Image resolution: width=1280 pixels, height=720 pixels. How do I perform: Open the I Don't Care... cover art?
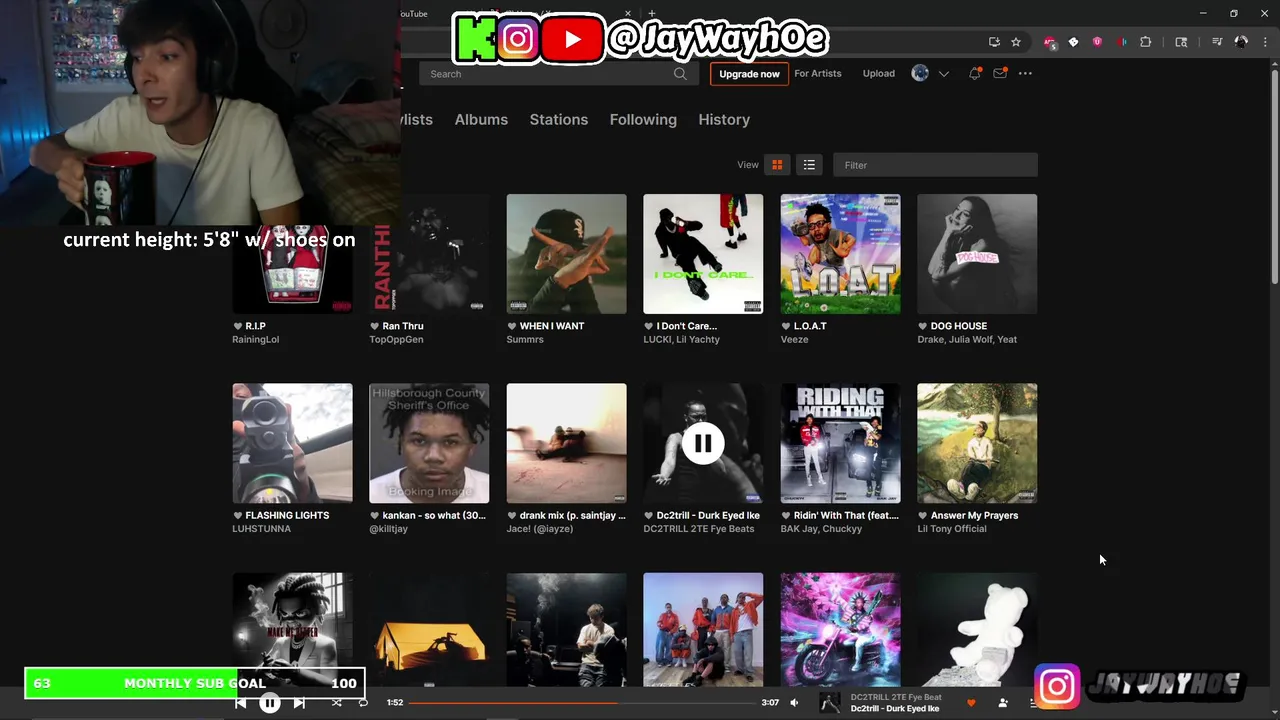pyautogui.click(x=703, y=254)
